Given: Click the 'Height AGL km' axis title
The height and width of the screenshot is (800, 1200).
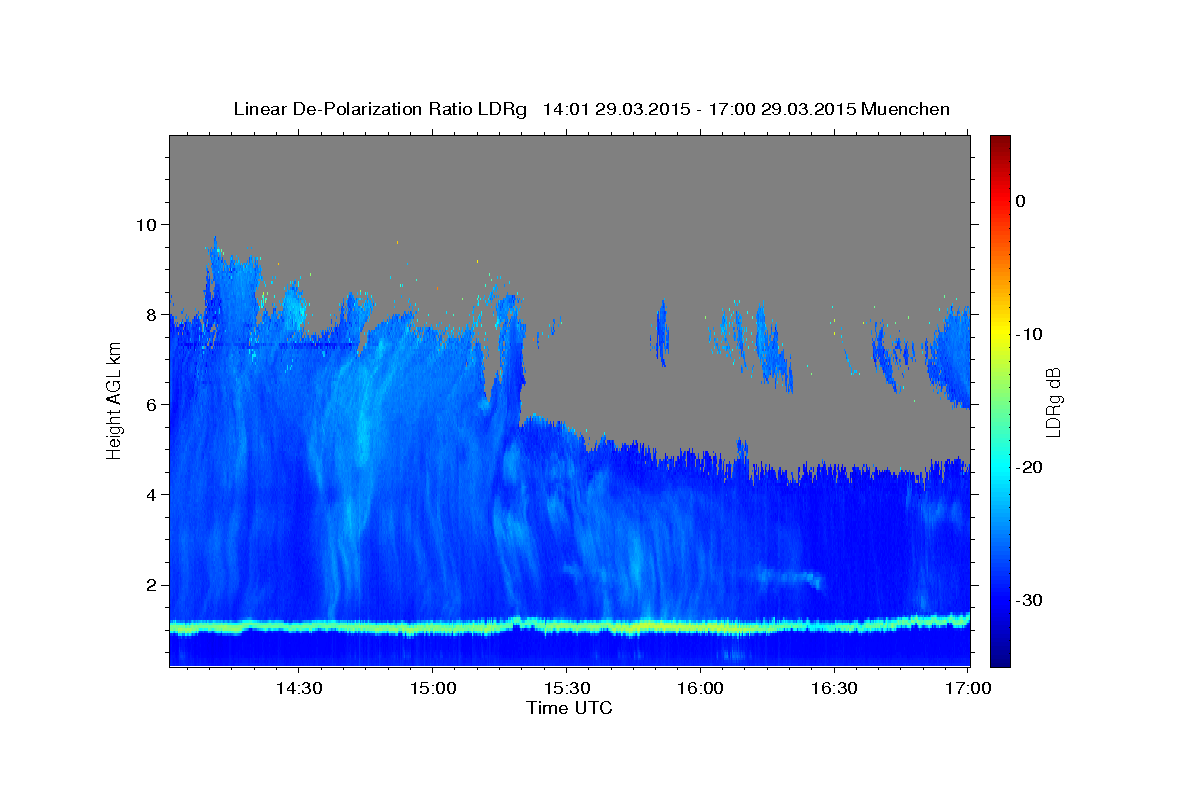Looking at the screenshot, I should point(114,400).
